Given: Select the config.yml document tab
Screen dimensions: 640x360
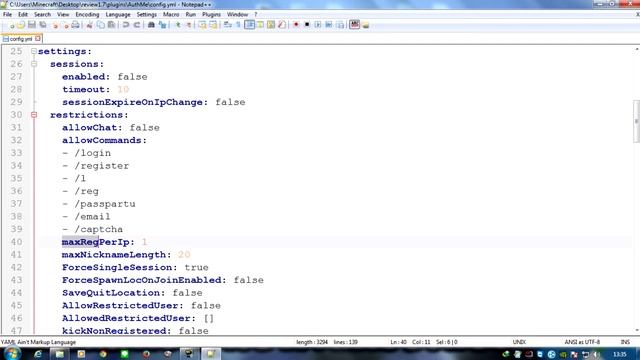Looking at the screenshot, I should click(x=20, y=39).
